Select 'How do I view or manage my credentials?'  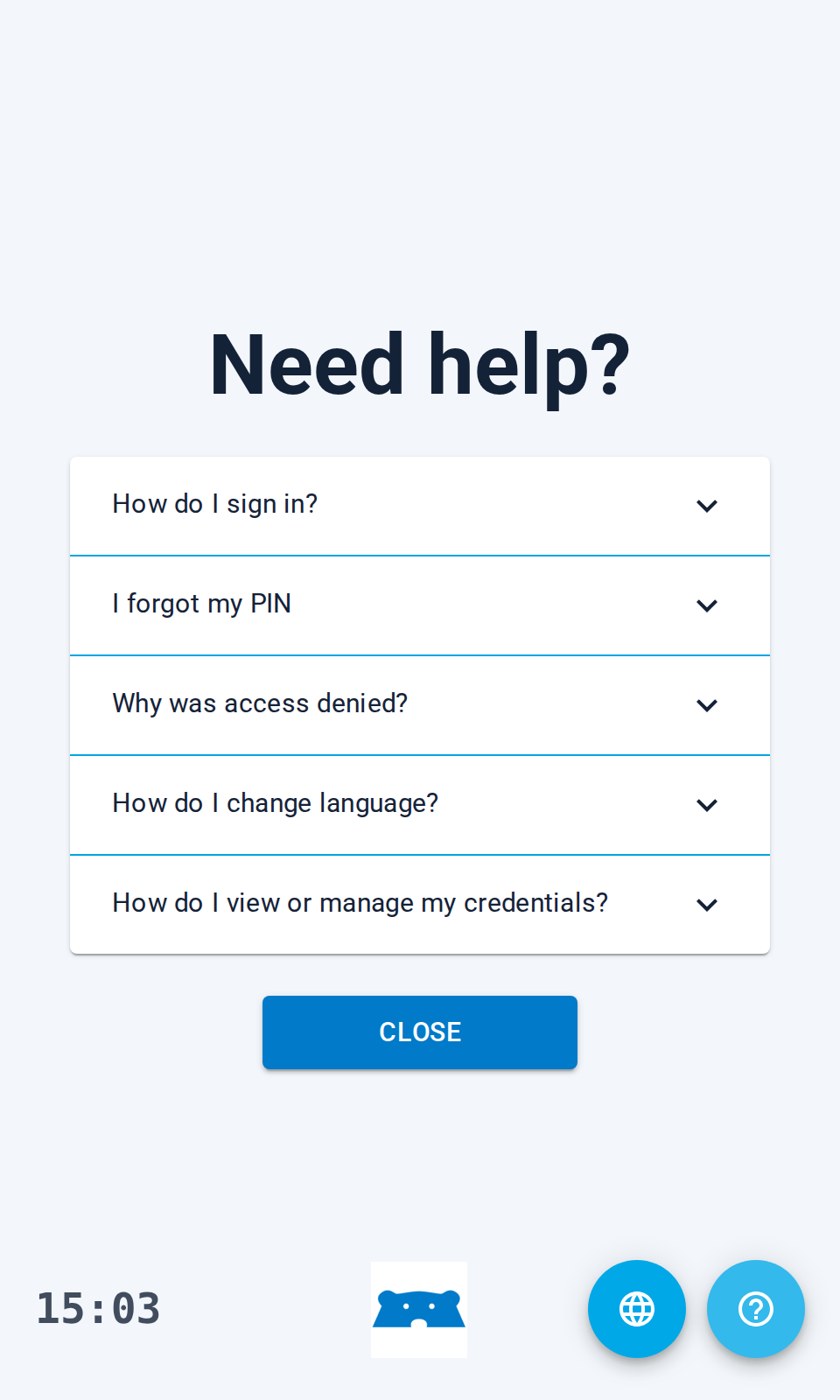click(420, 905)
